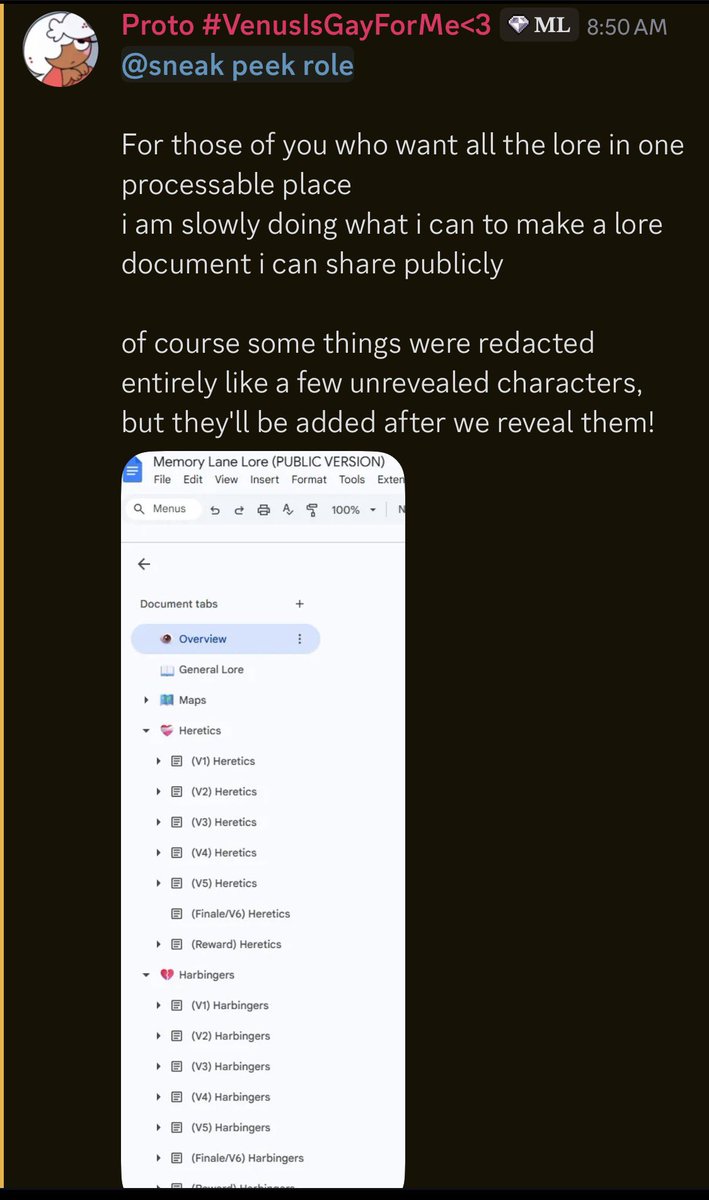Select the Paint format roller icon
The image size is (709, 1200).
(312, 510)
